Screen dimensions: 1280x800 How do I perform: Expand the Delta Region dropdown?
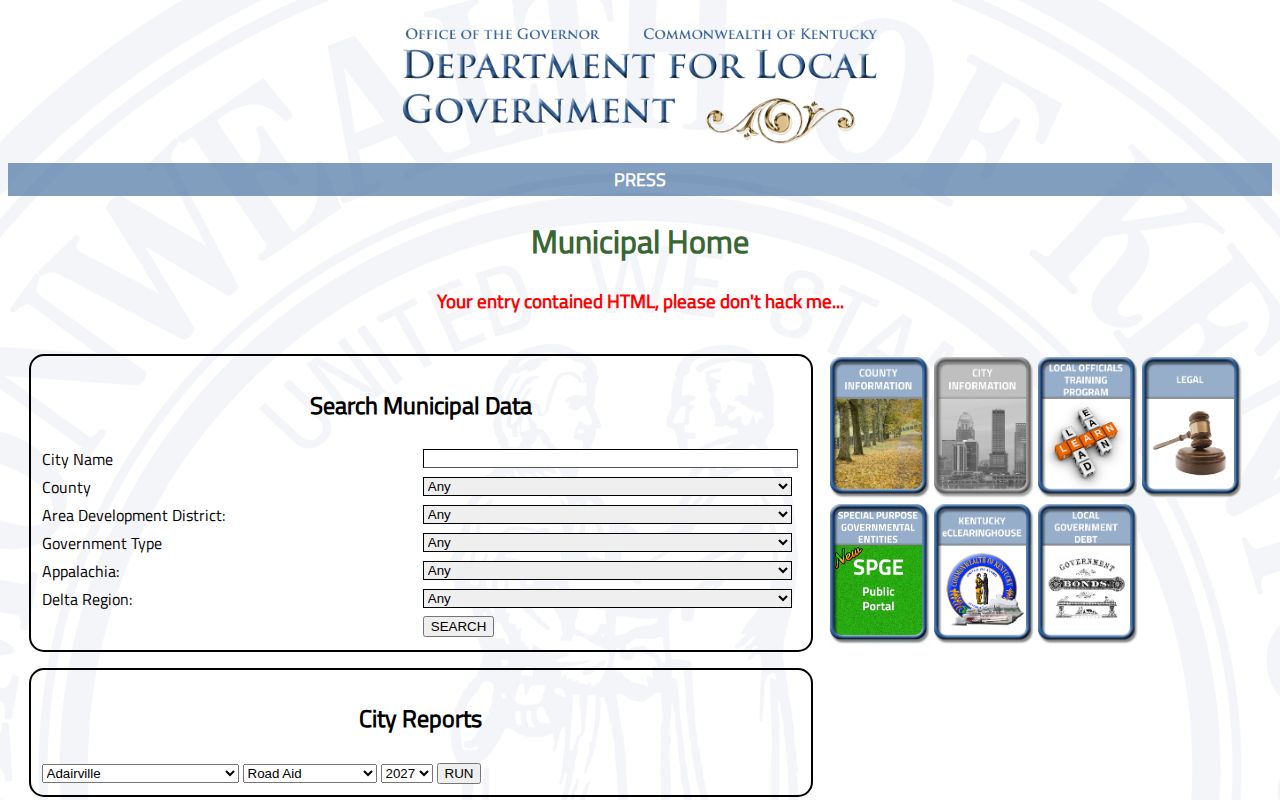tap(607, 599)
